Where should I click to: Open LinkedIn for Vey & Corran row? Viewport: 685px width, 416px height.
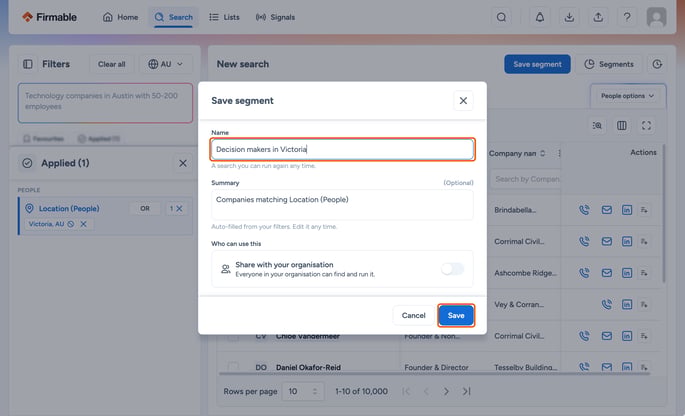pos(627,305)
